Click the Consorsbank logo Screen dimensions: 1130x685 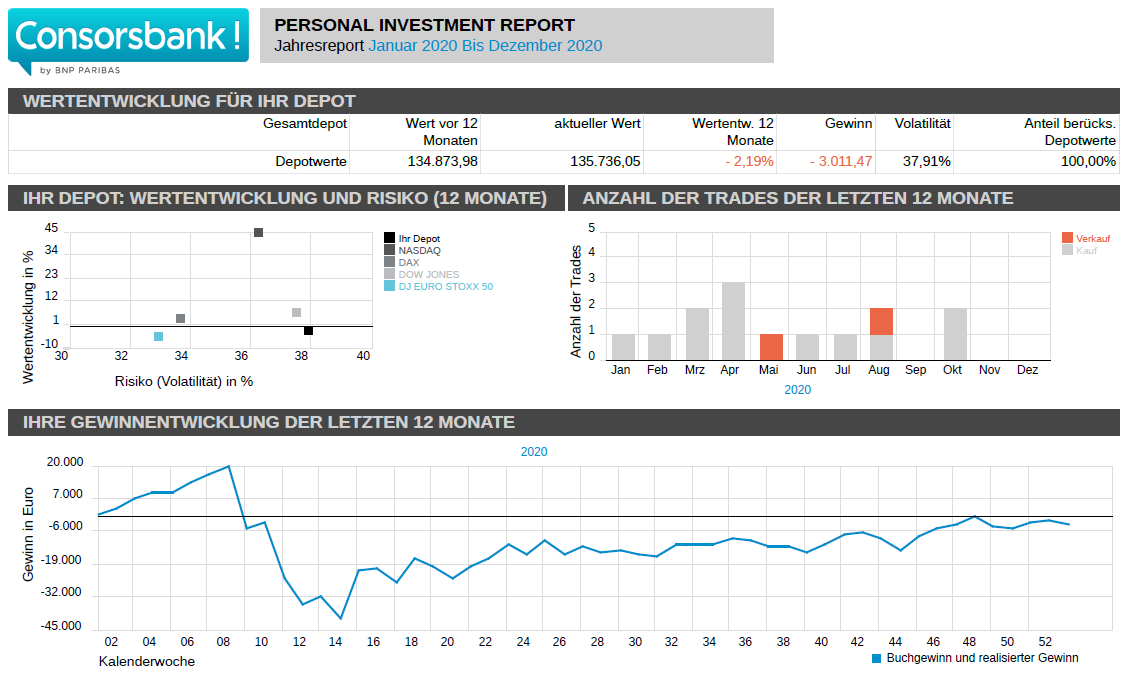click(x=128, y=40)
